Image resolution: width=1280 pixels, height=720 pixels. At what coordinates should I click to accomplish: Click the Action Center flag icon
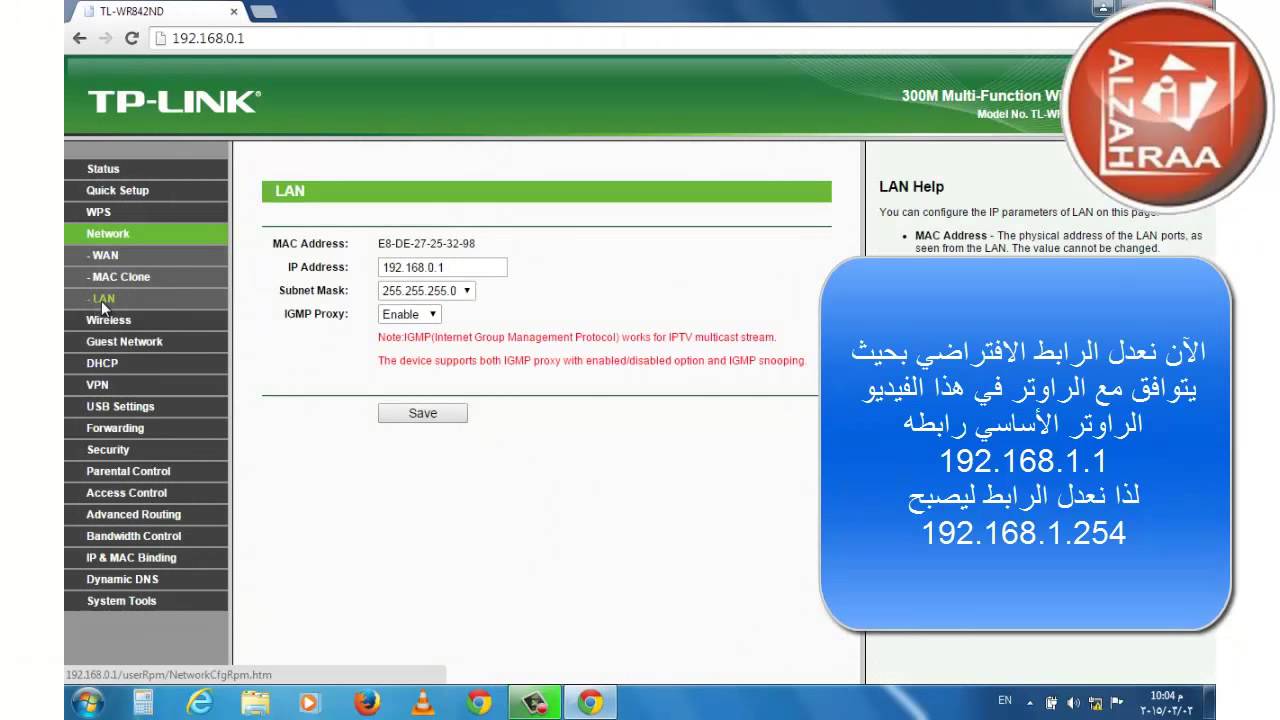pyautogui.click(x=1117, y=703)
